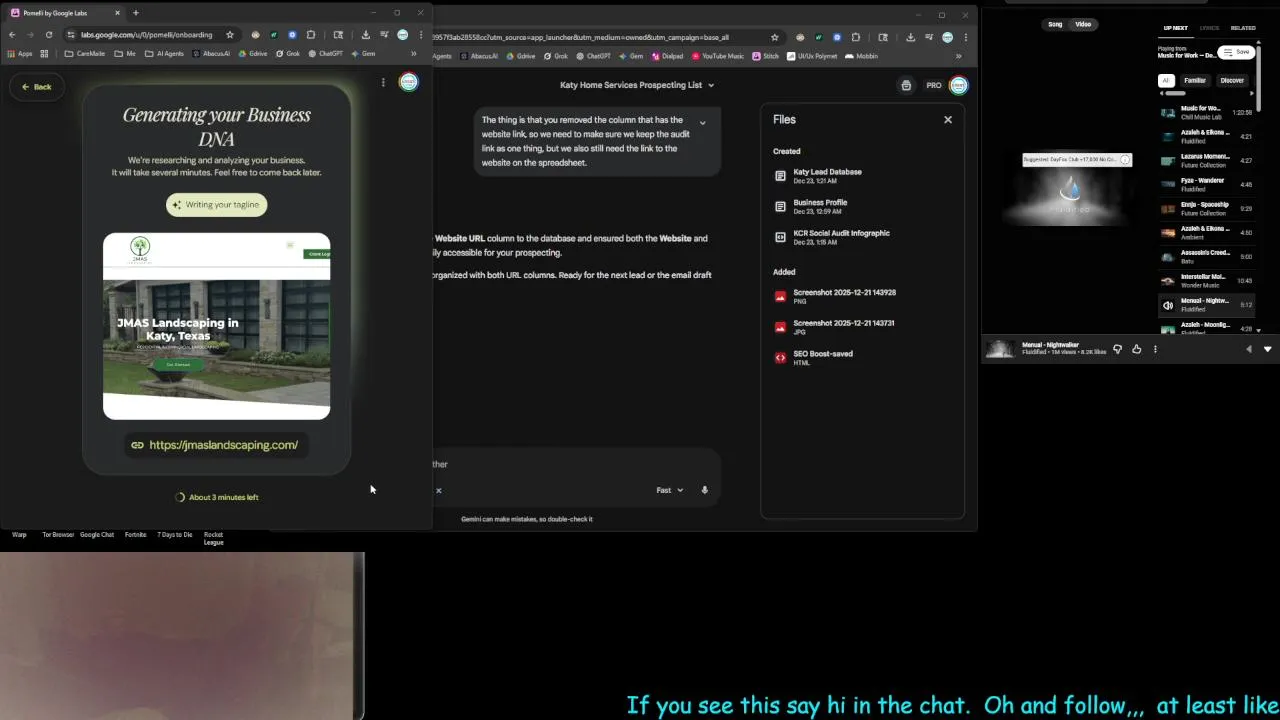Select the UP NEXT tab
Screen dimensions: 1280x720
pos(1175,28)
